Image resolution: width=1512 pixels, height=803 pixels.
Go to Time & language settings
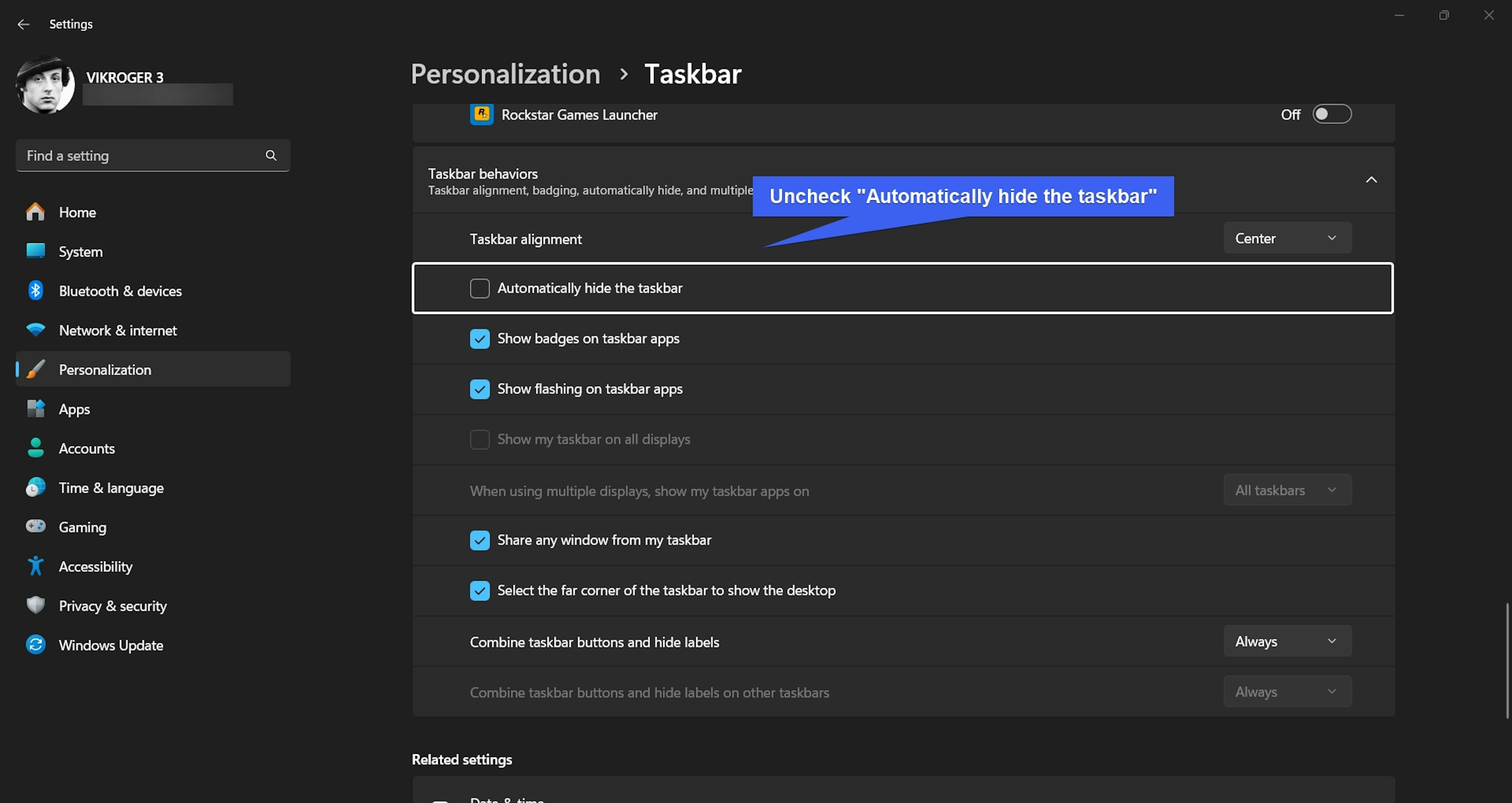(111, 488)
